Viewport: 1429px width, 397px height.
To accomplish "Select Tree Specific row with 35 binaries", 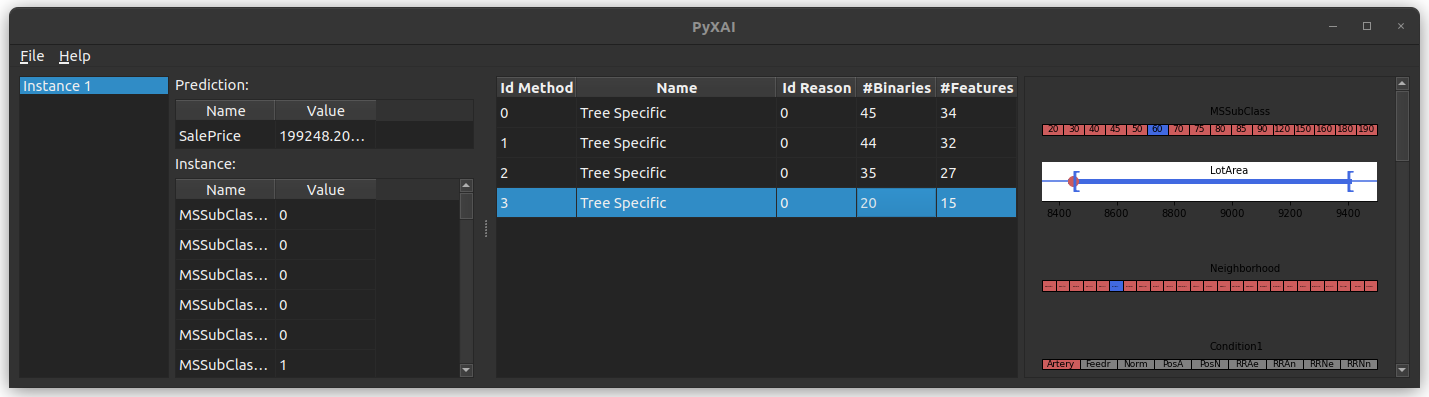I will click(x=756, y=173).
